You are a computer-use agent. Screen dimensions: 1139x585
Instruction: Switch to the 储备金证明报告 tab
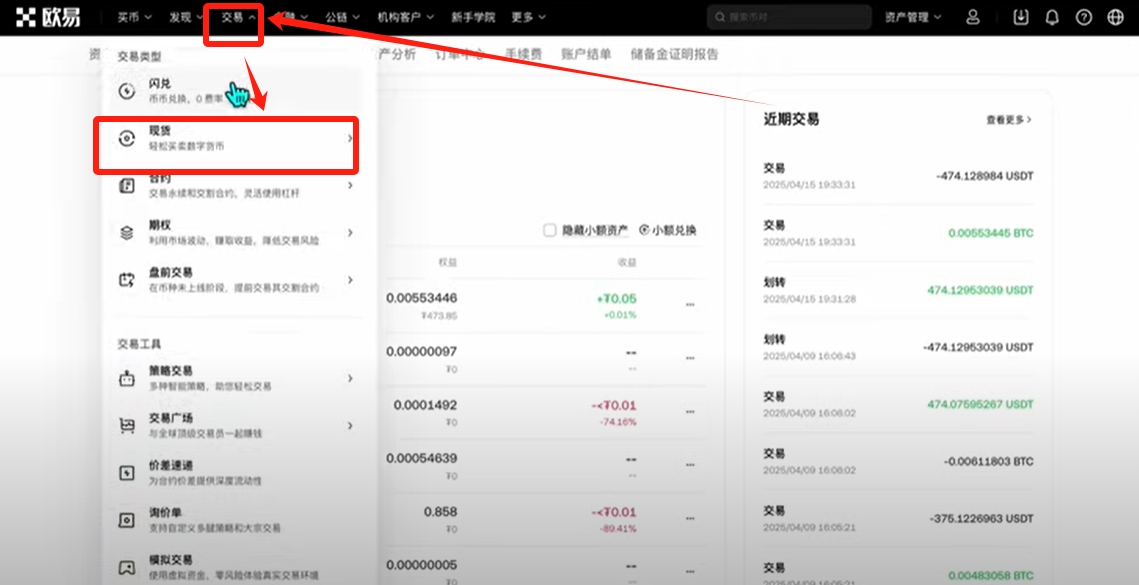674,54
